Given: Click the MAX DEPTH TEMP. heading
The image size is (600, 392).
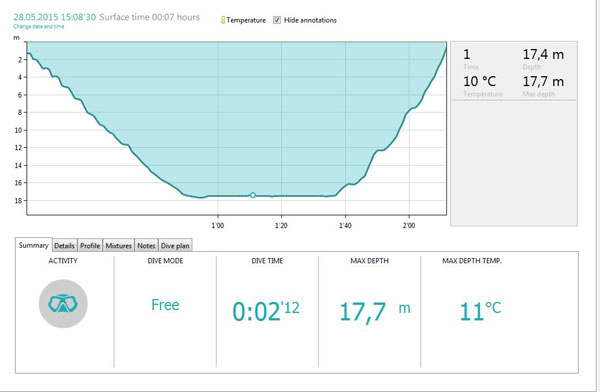Looking at the screenshot, I should 472,261.
